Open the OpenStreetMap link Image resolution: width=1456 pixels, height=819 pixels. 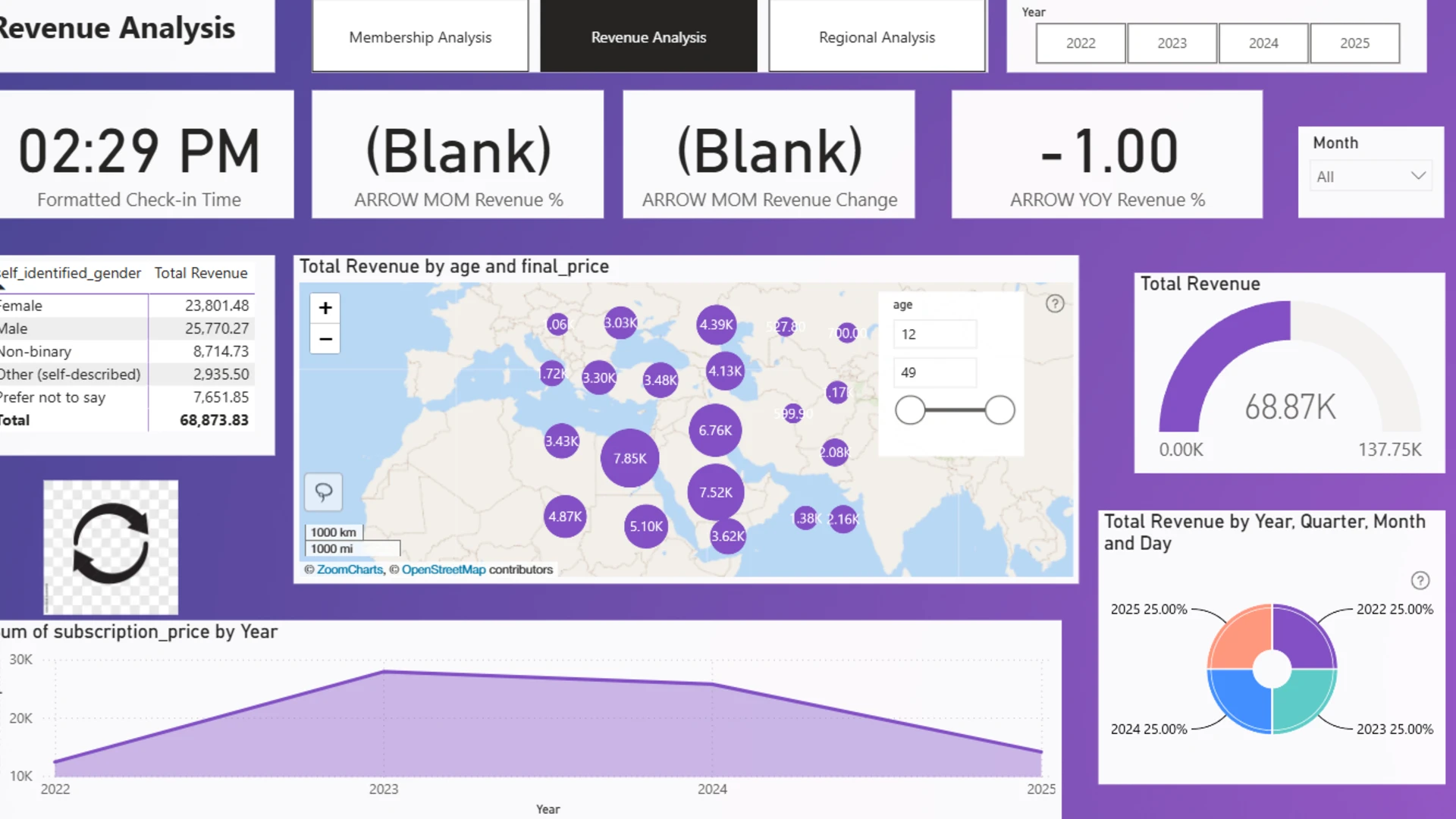[444, 570]
